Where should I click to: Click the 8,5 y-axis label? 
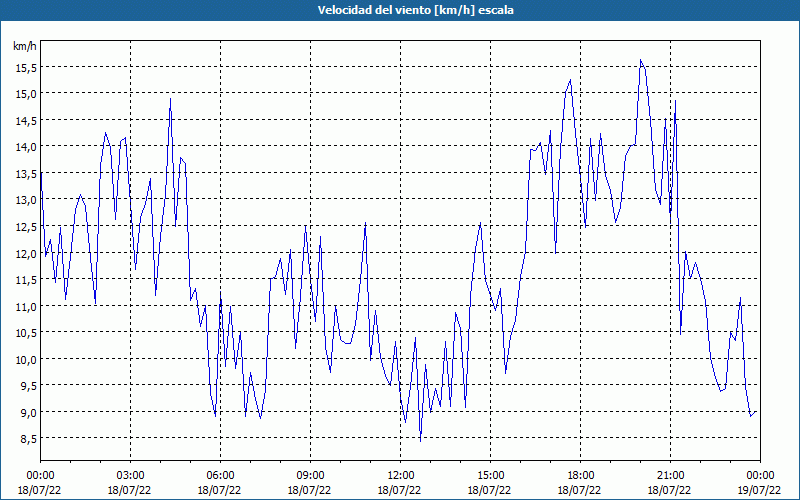point(28,439)
